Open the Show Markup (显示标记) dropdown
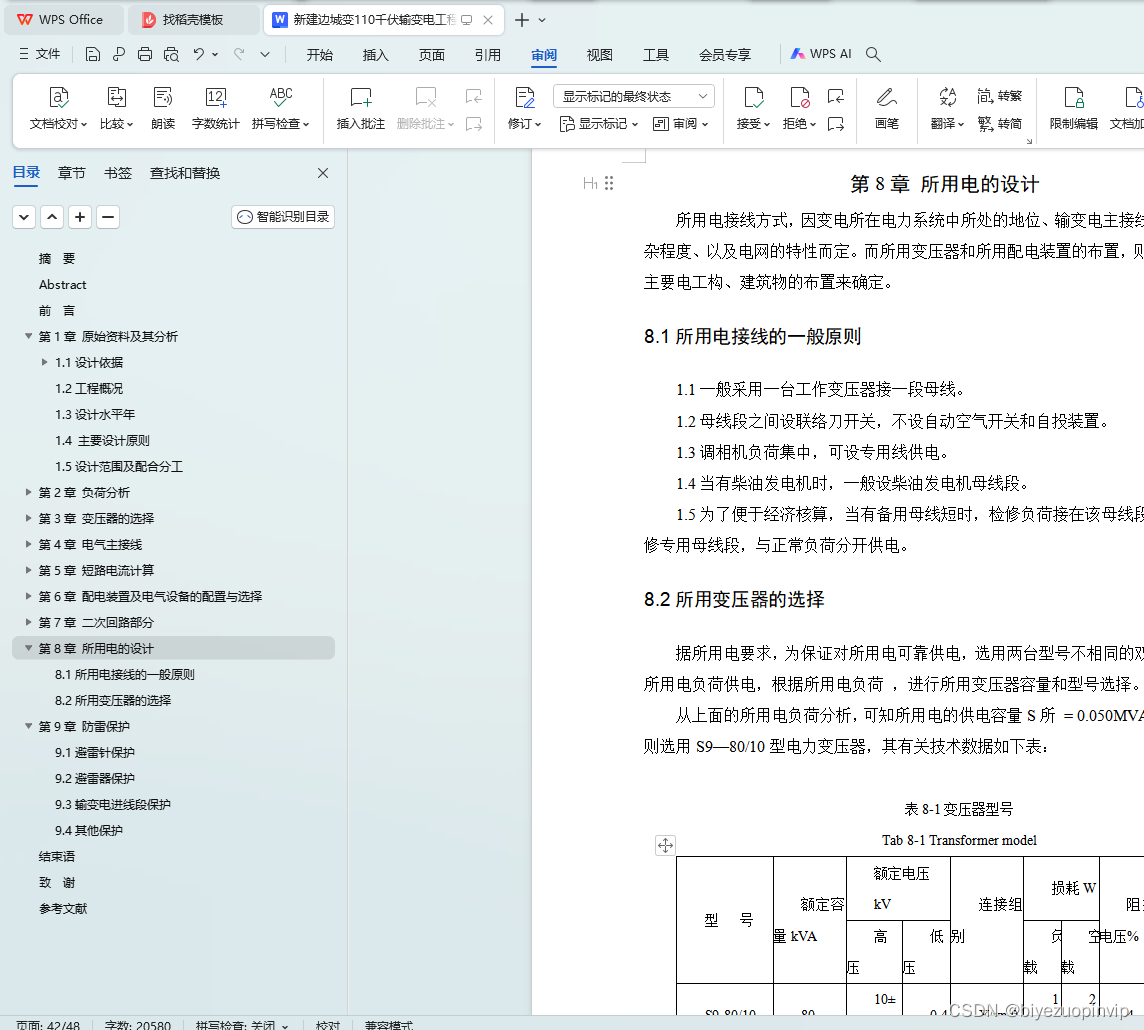This screenshot has width=1144, height=1030. point(599,124)
